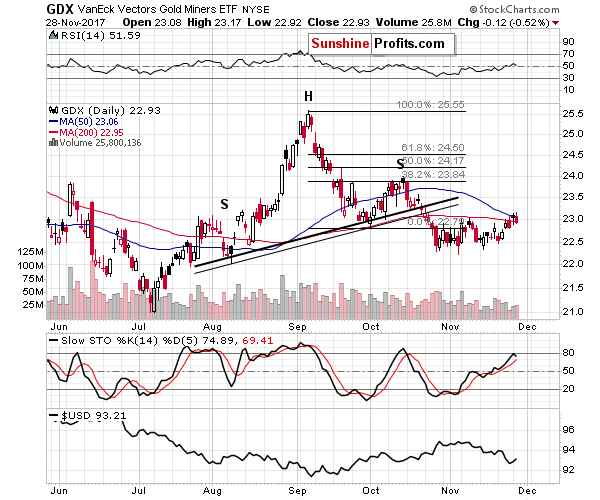Click the 70 level on the RSI axis

[568, 54]
